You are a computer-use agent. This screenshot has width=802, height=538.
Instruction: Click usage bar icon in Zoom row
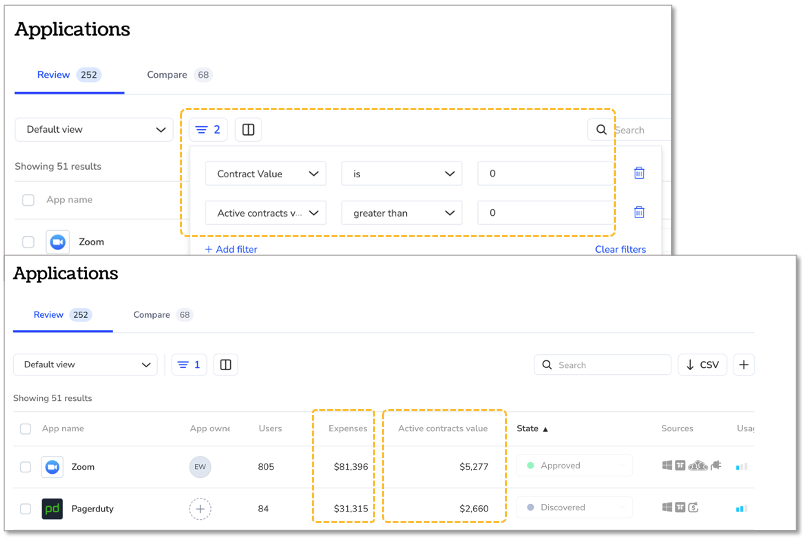(x=741, y=466)
